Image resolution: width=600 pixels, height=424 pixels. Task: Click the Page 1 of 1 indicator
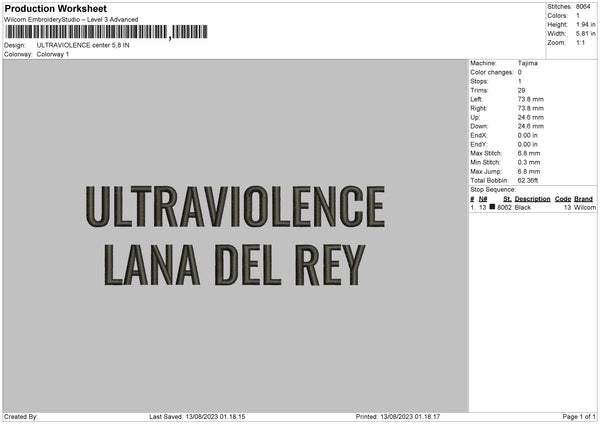pyautogui.click(x=579, y=417)
